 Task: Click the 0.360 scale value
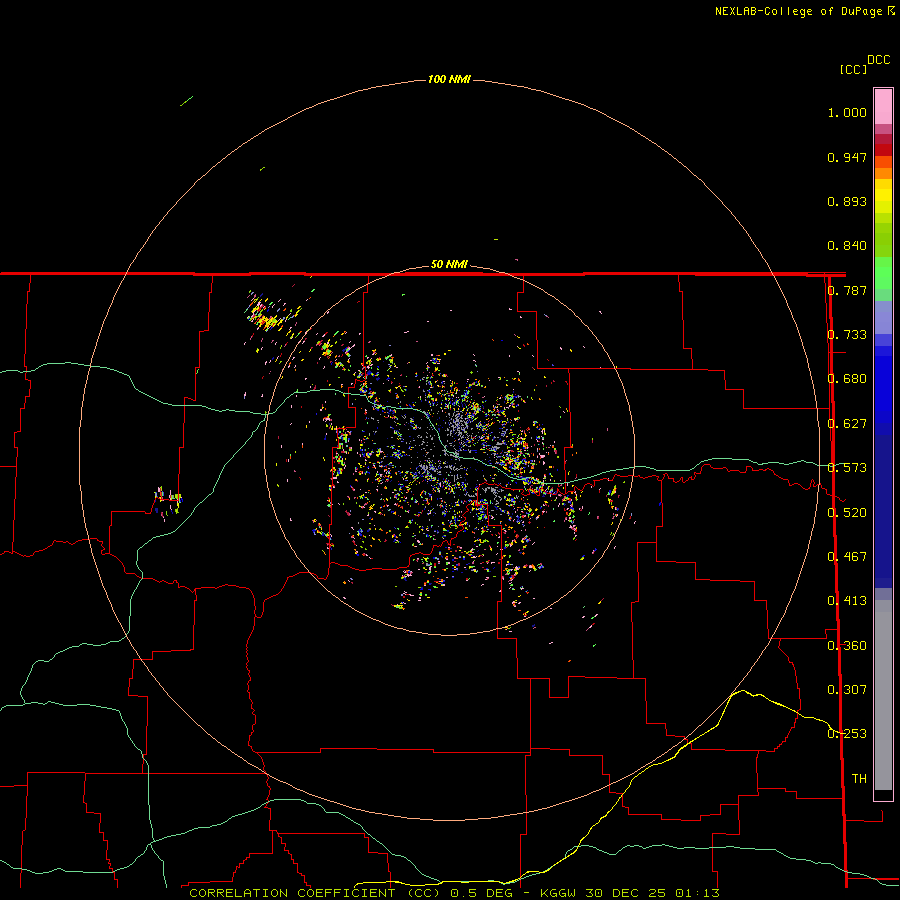click(x=847, y=646)
